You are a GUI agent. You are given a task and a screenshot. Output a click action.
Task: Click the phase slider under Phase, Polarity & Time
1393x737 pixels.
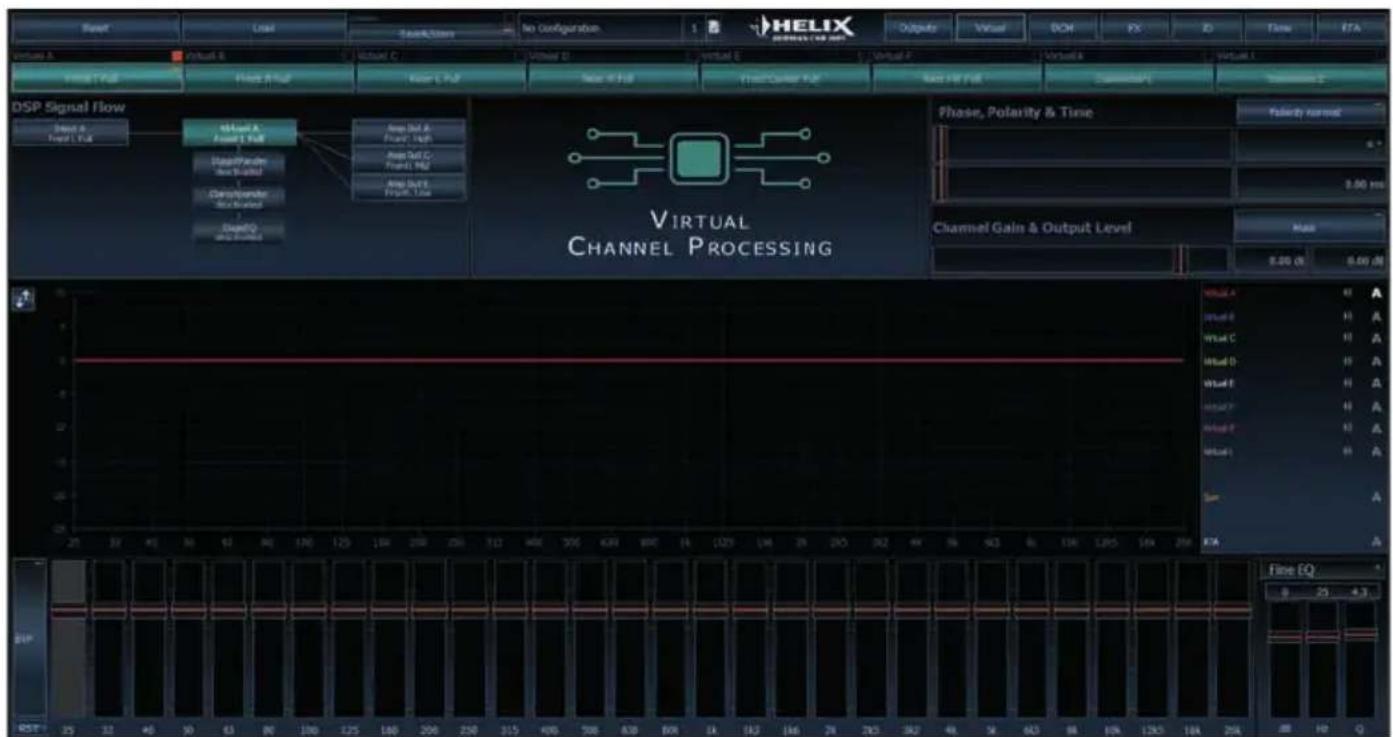pos(1082,145)
